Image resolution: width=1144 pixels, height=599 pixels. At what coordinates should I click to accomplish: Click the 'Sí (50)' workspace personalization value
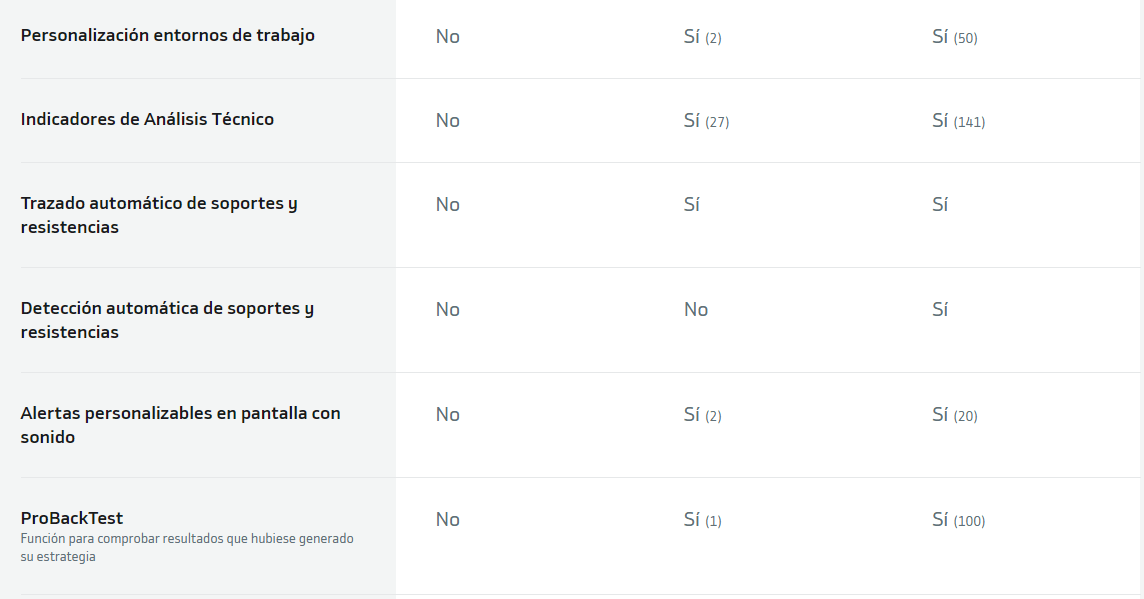tap(954, 37)
